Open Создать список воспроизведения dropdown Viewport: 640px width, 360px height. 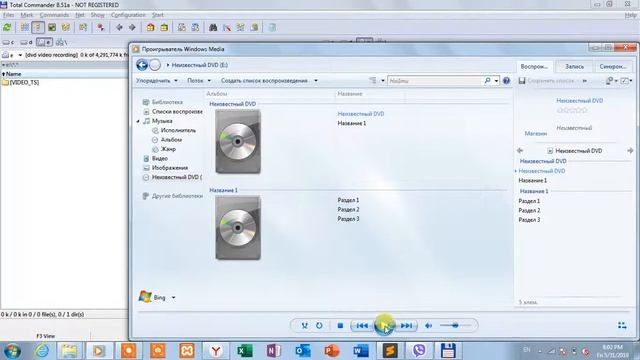click(x=269, y=81)
